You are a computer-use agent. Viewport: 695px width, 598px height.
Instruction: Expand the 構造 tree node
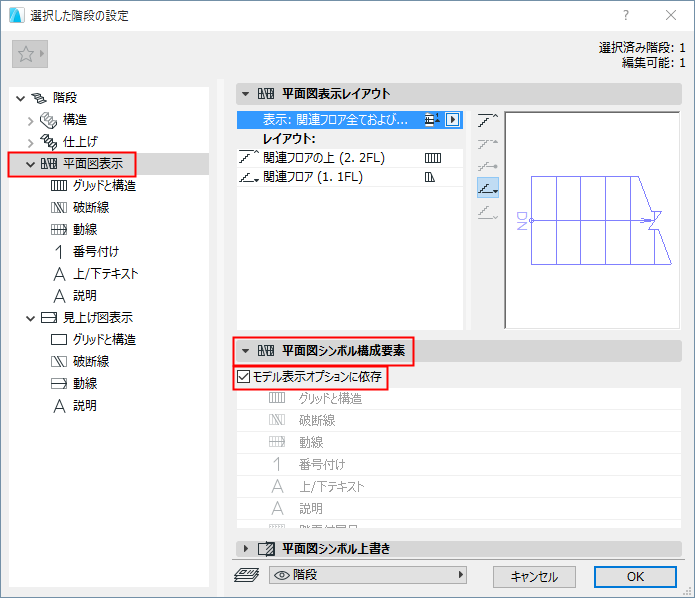31,121
